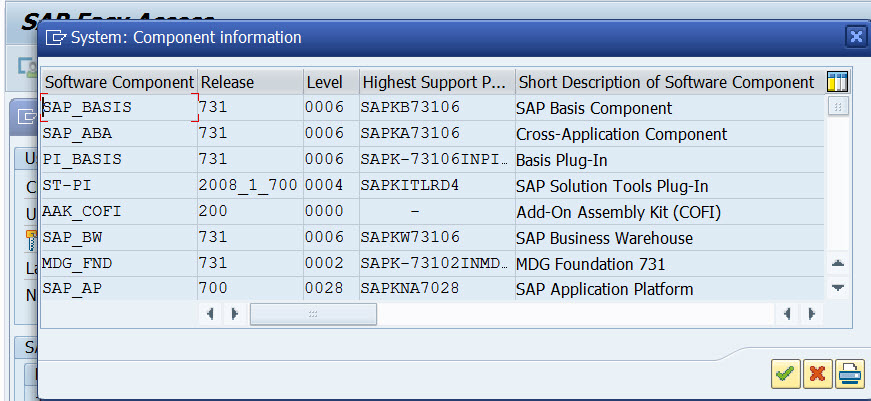Select the PI_BASIS cell
The image size is (871, 401).
[x=119, y=159]
